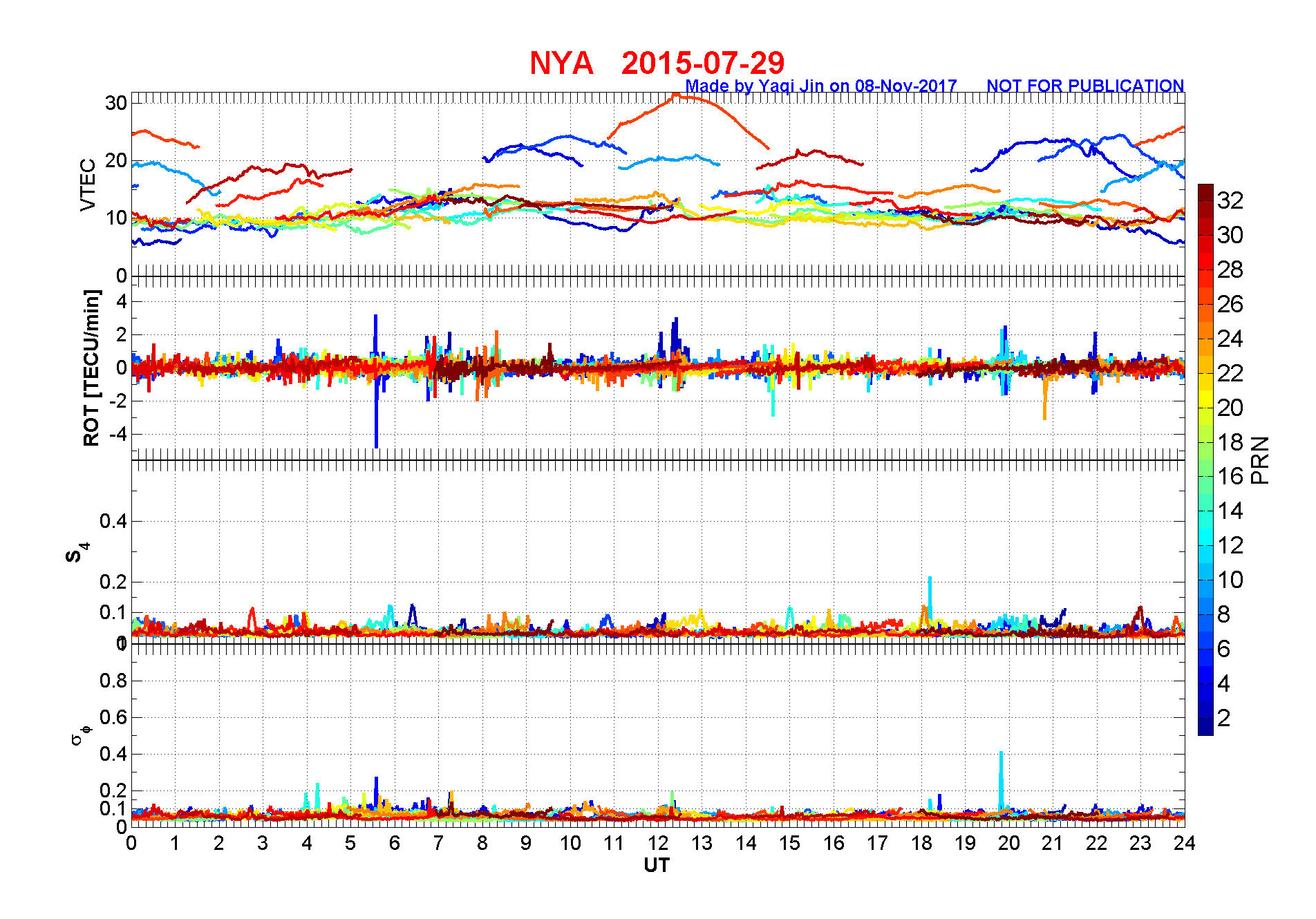Click the orange VTEC peak near 12 UT
This screenshot has width=1316, height=919.
coord(676,95)
